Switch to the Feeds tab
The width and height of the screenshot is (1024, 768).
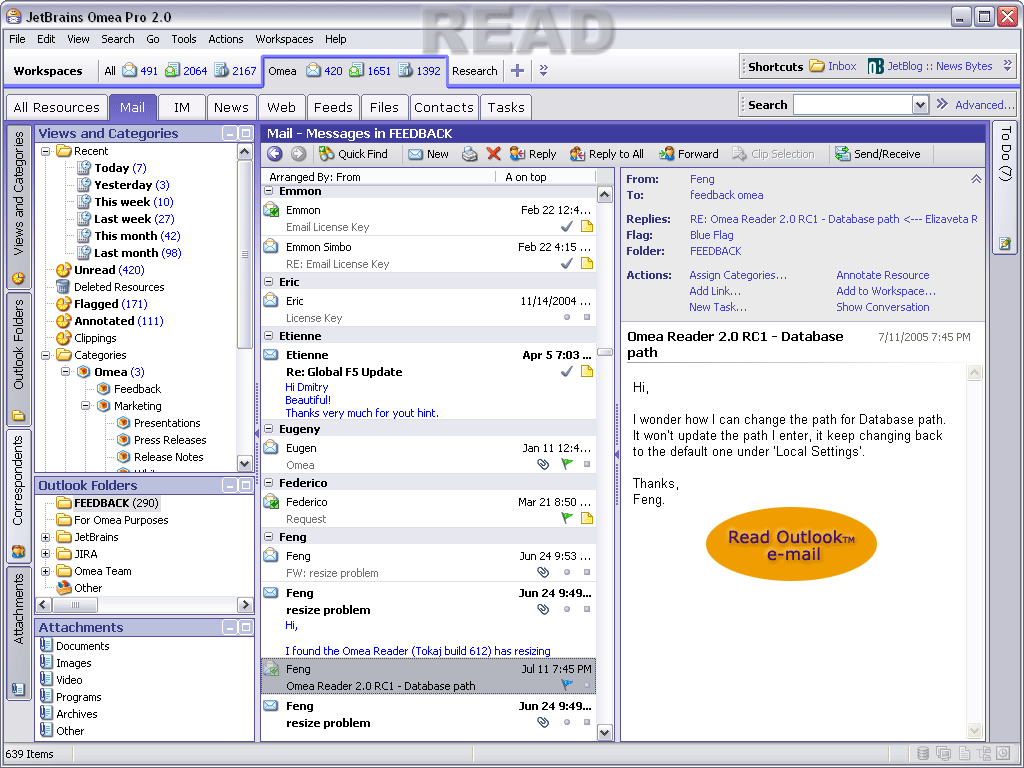[333, 107]
